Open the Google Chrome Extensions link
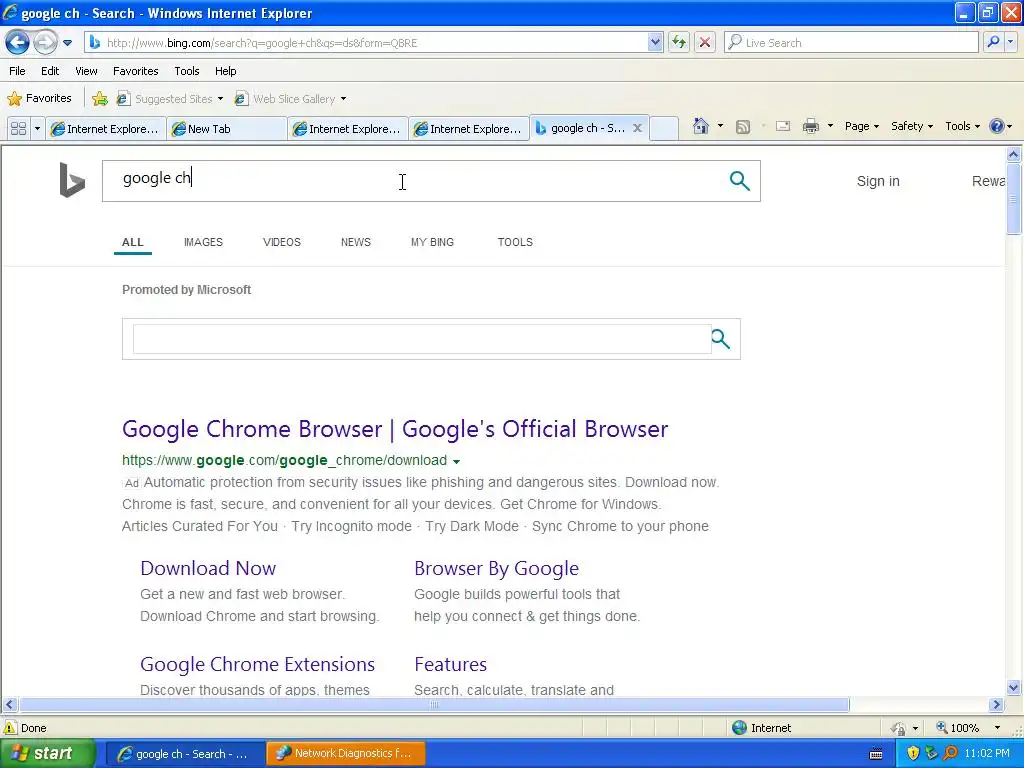 (x=257, y=664)
